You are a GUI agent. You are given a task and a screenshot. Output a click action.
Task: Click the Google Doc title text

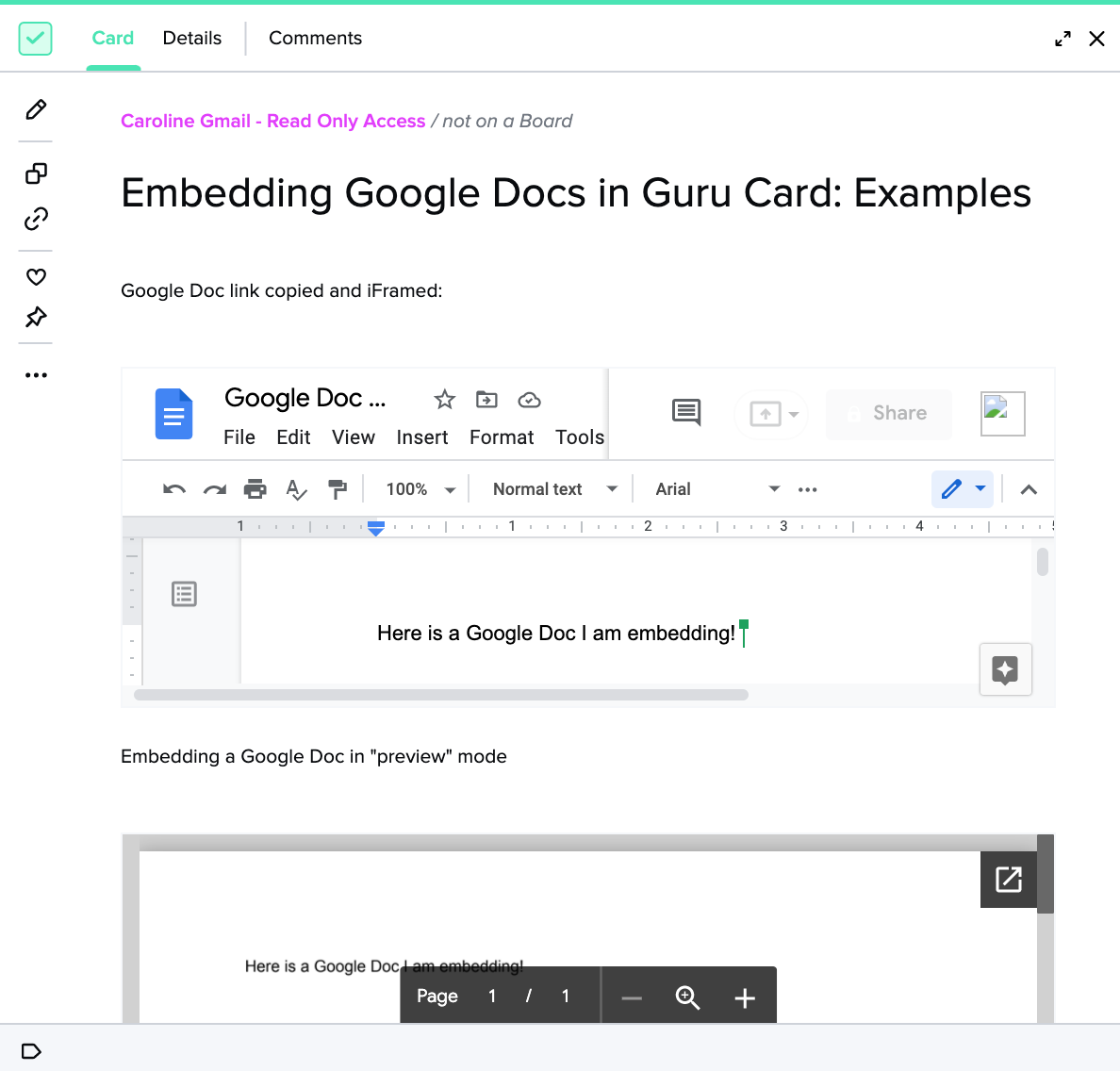305,398
